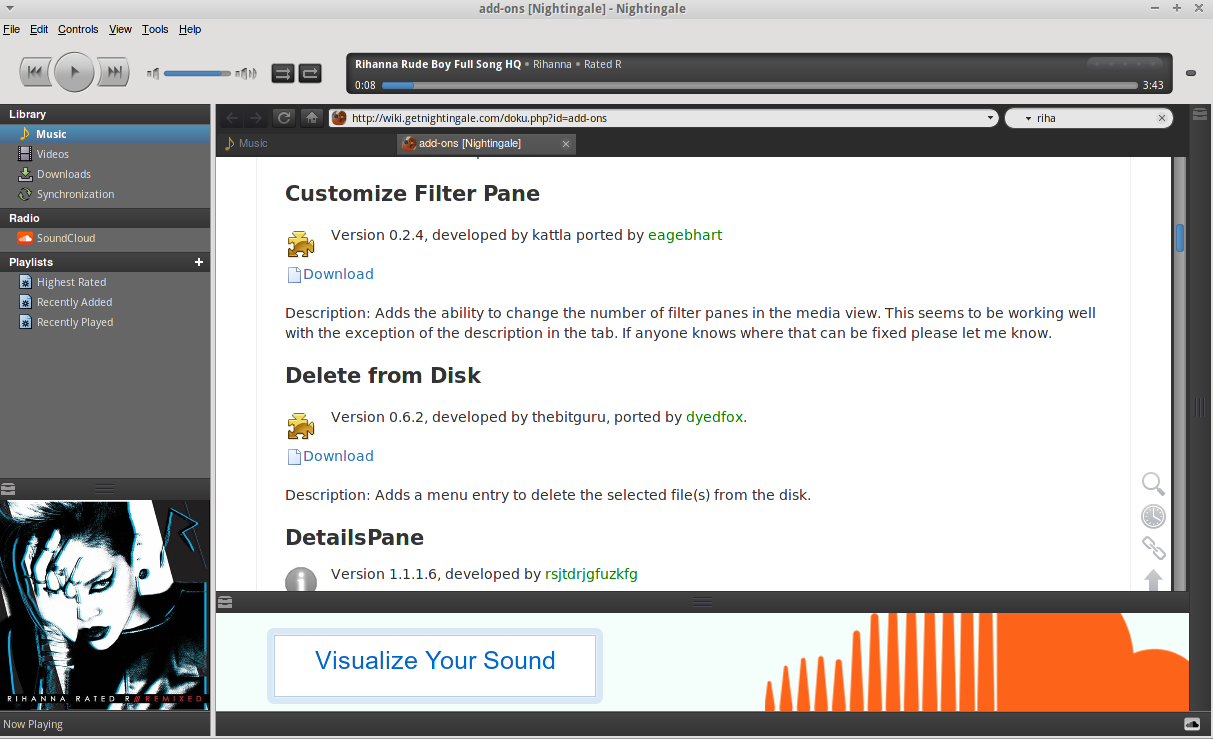Open the Controls menu
The width and height of the screenshot is (1213, 739).
(x=78, y=29)
